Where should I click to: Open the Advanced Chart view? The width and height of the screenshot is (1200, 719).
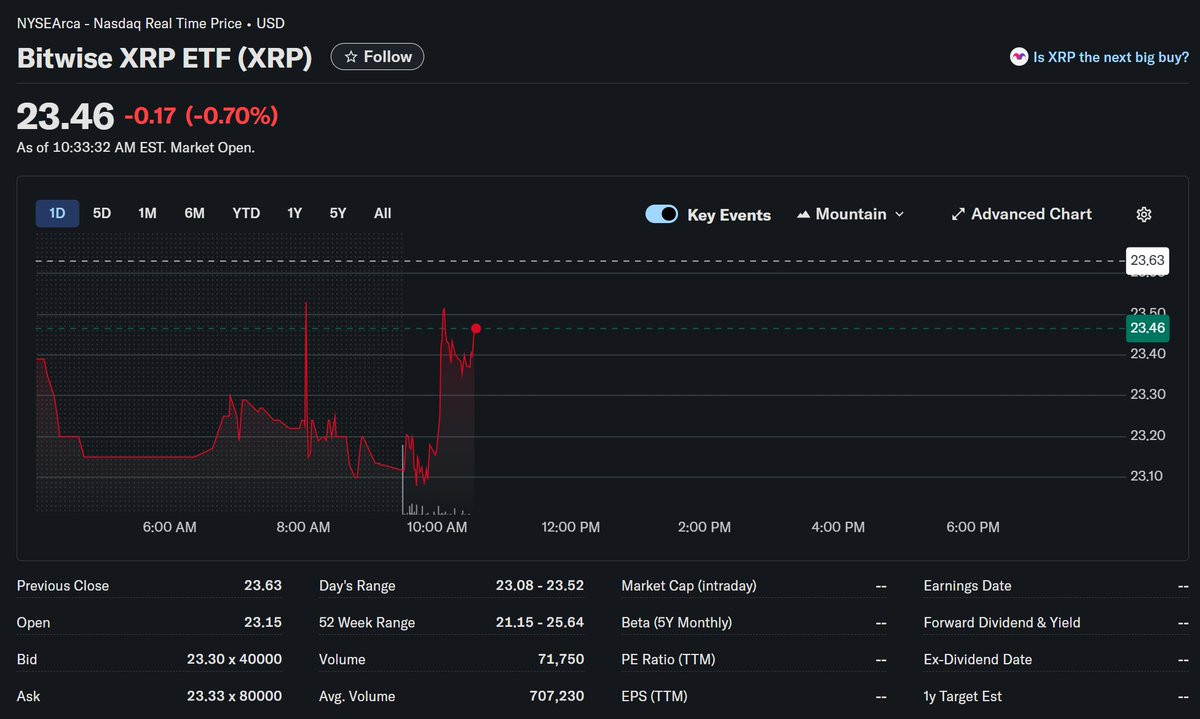pos(1021,214)
